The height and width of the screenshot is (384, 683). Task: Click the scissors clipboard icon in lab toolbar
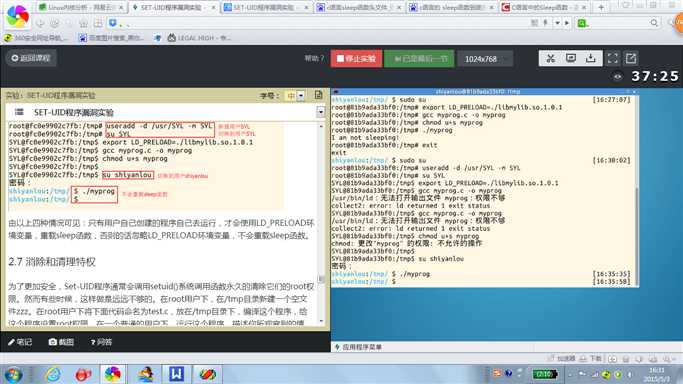click(550, 58)
